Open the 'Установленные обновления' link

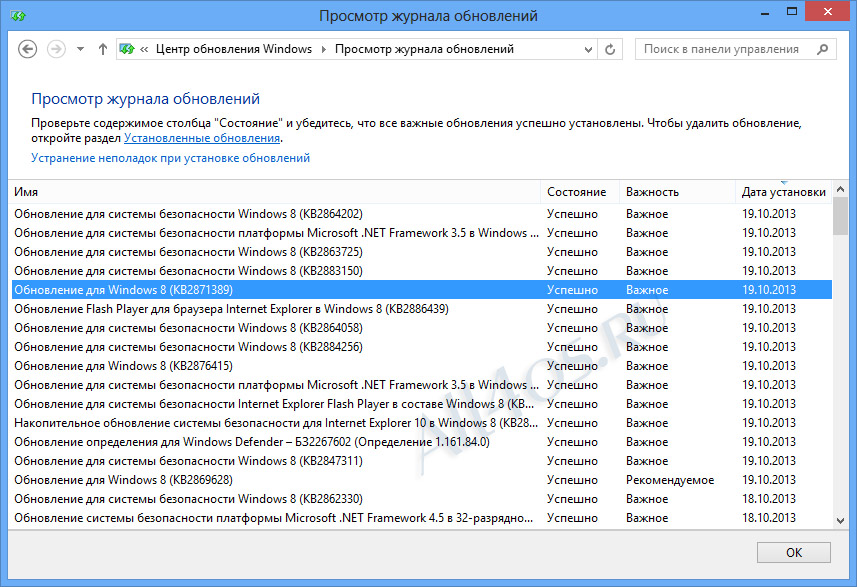click(x=202, y=138)
